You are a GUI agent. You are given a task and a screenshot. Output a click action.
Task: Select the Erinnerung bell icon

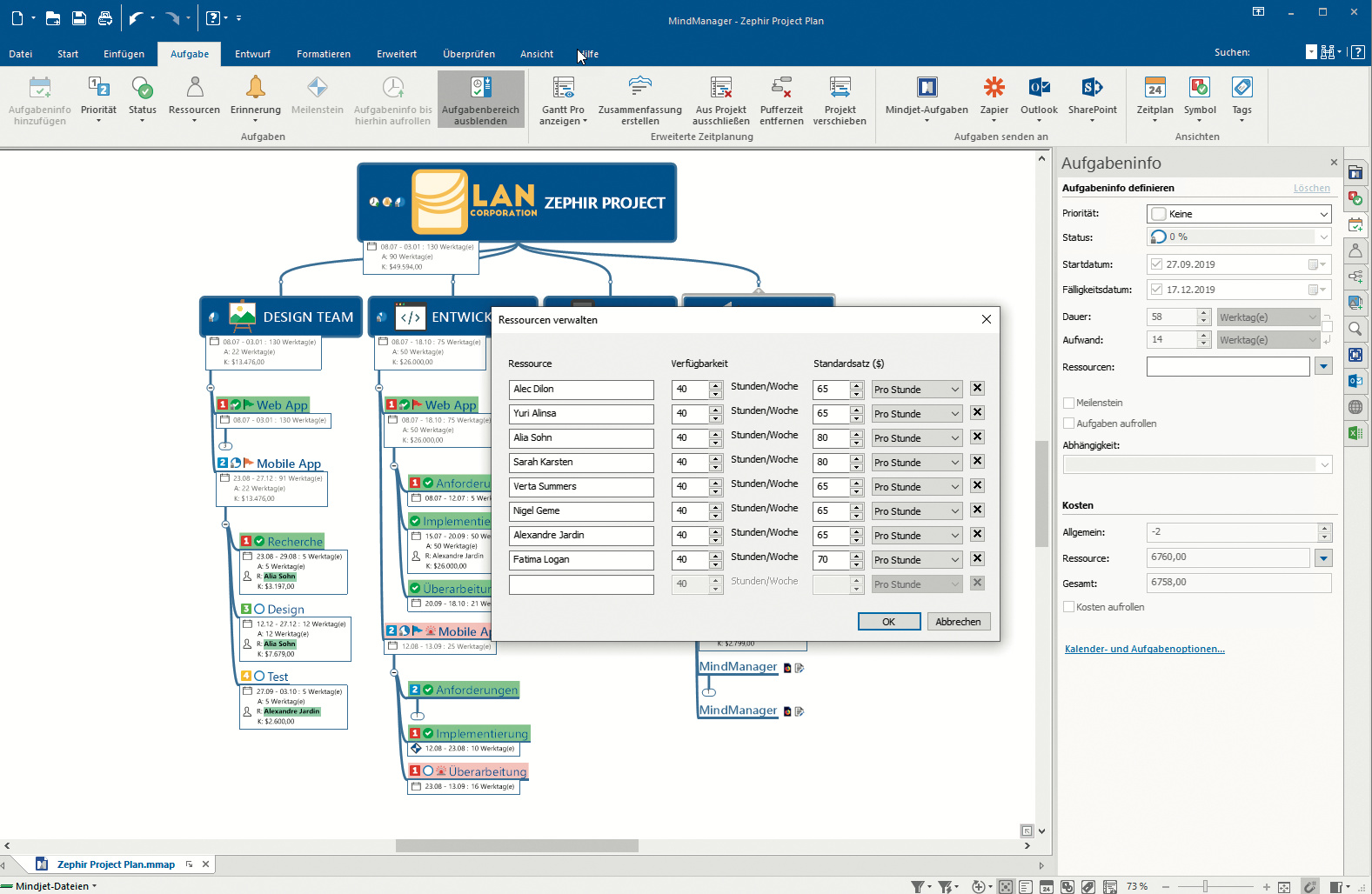(255, 88)
